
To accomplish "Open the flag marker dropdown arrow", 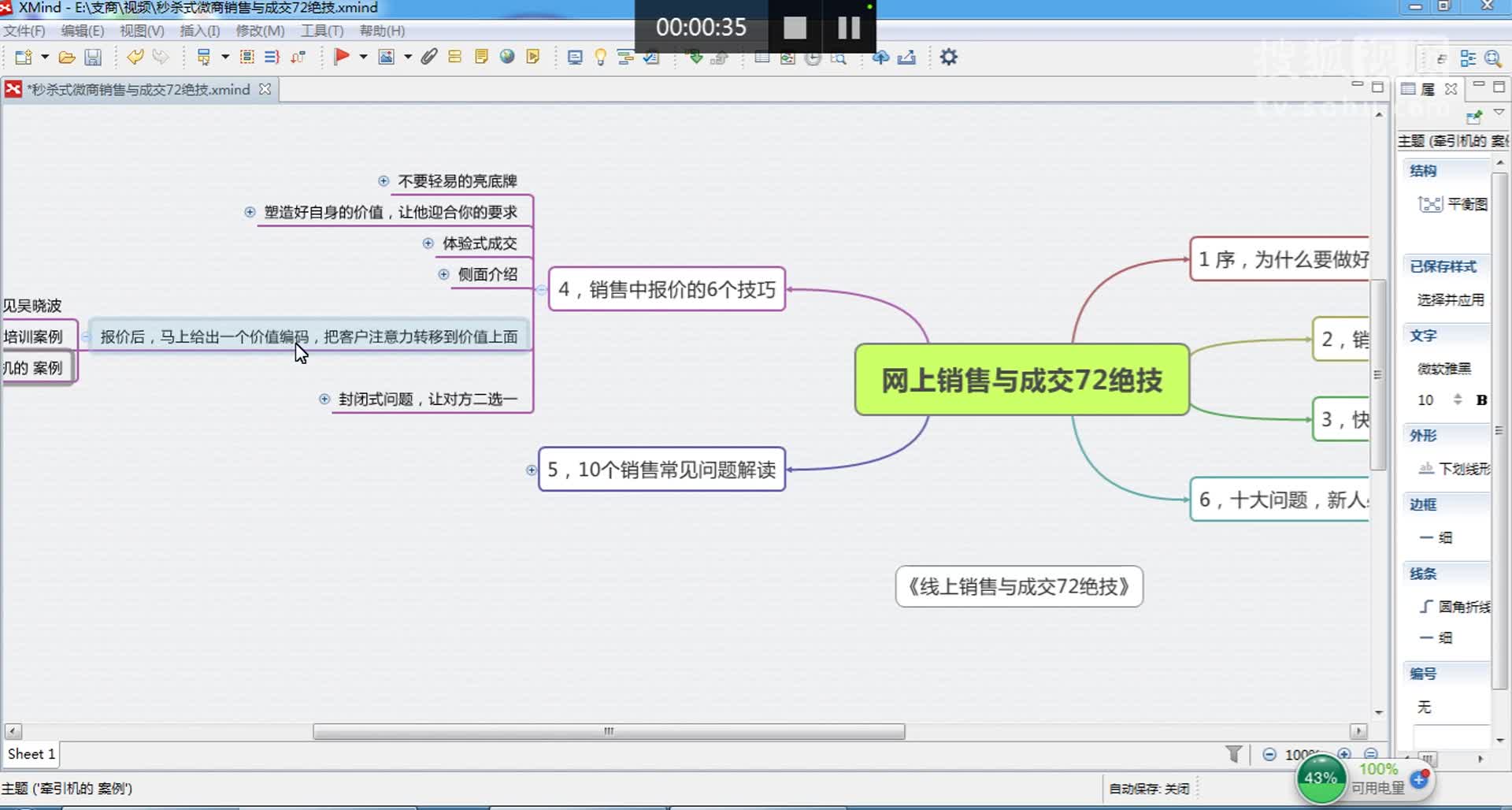I will point(363,57).
